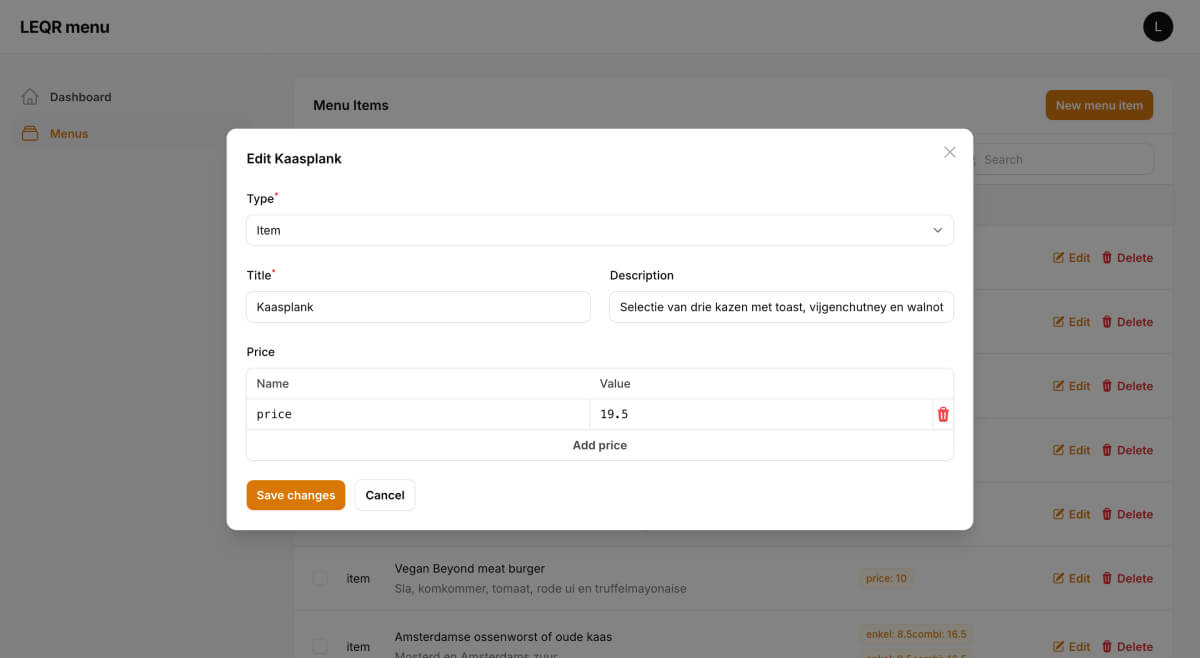
Task: Edit the Vegan Beyond meat burger item
Action: [x=1071, y=578]
